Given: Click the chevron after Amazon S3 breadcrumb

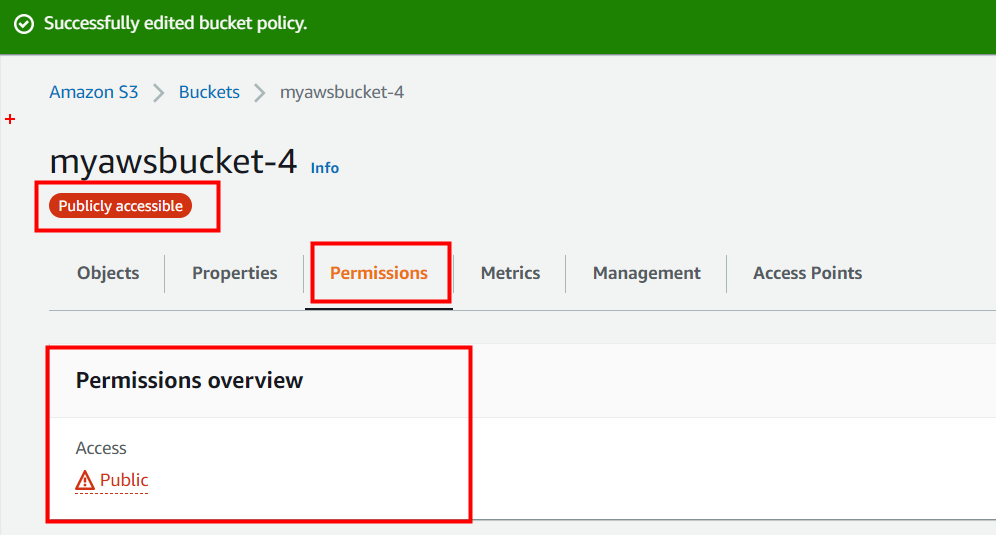Looking at the screenshot, I should pos(159,93).
